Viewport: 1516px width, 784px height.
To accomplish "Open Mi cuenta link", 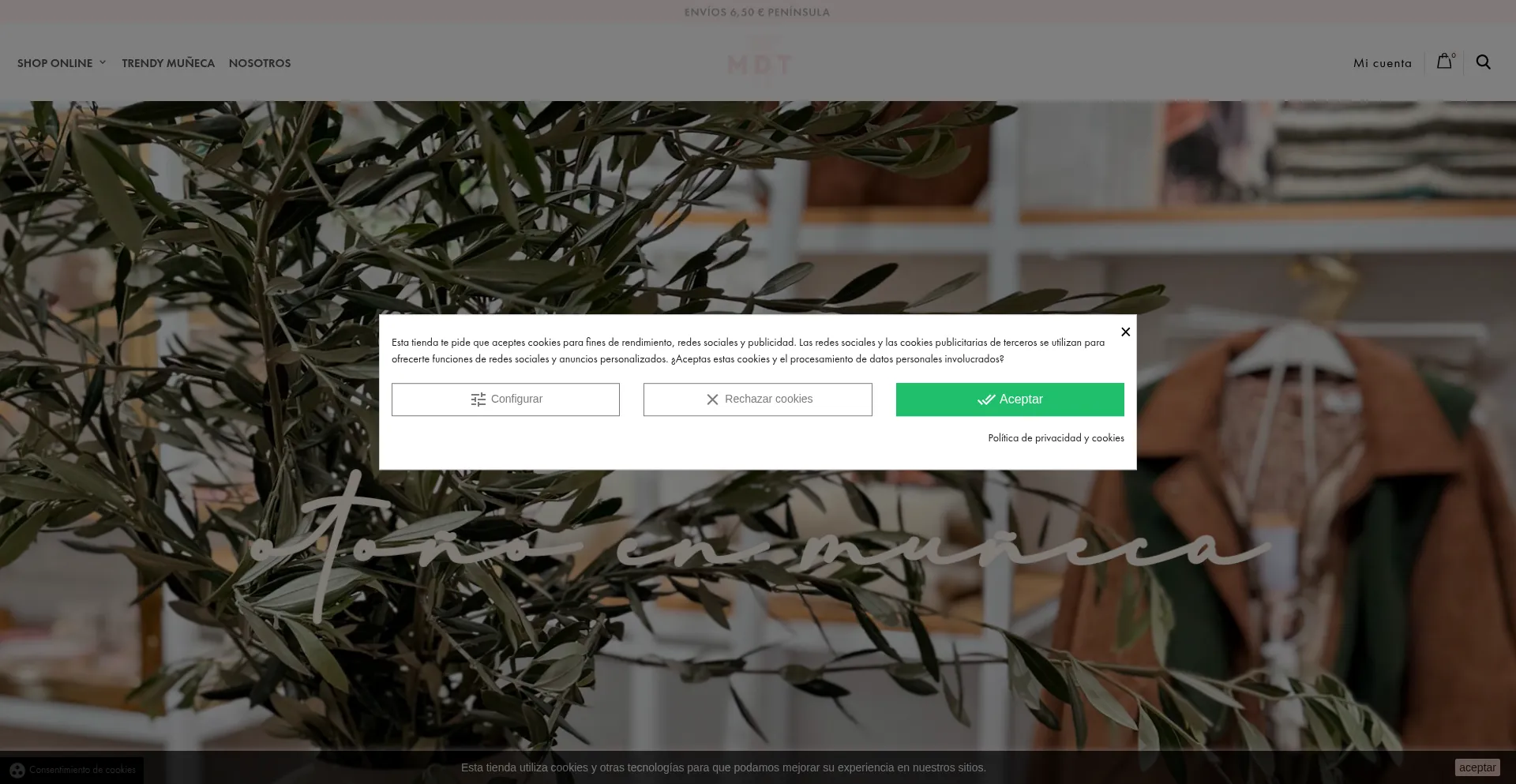I will point(1382,63).
